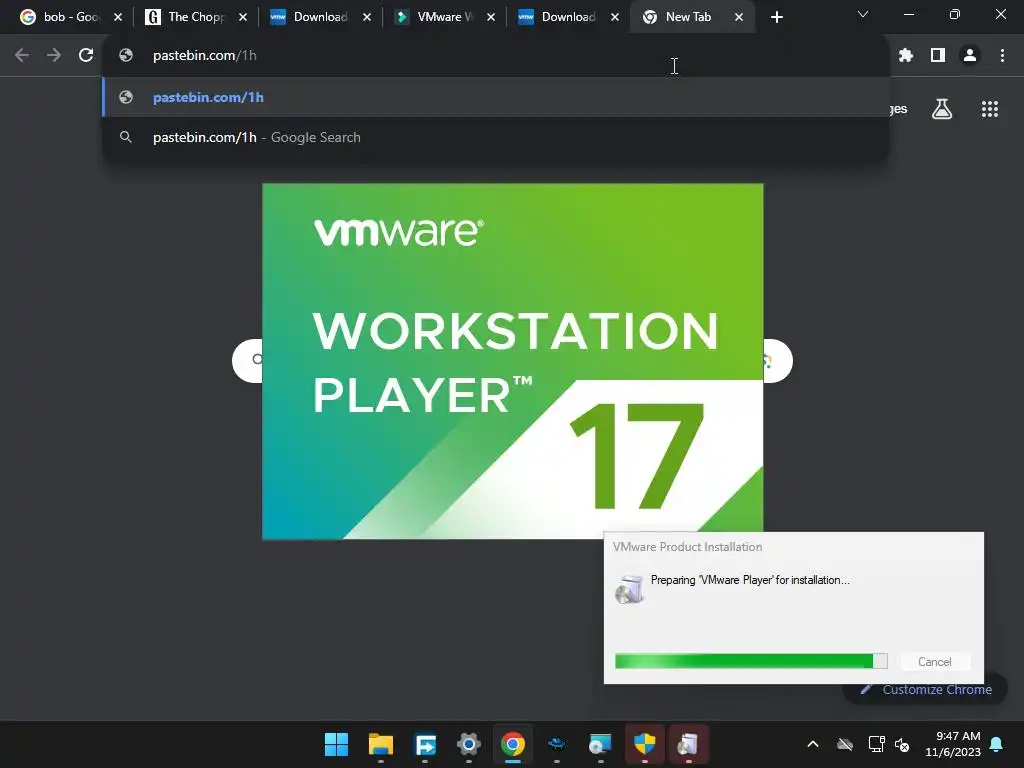Open the VMware installer taskbar icon
Screen dimensions: 1024x768
click(x=688, y=744)
